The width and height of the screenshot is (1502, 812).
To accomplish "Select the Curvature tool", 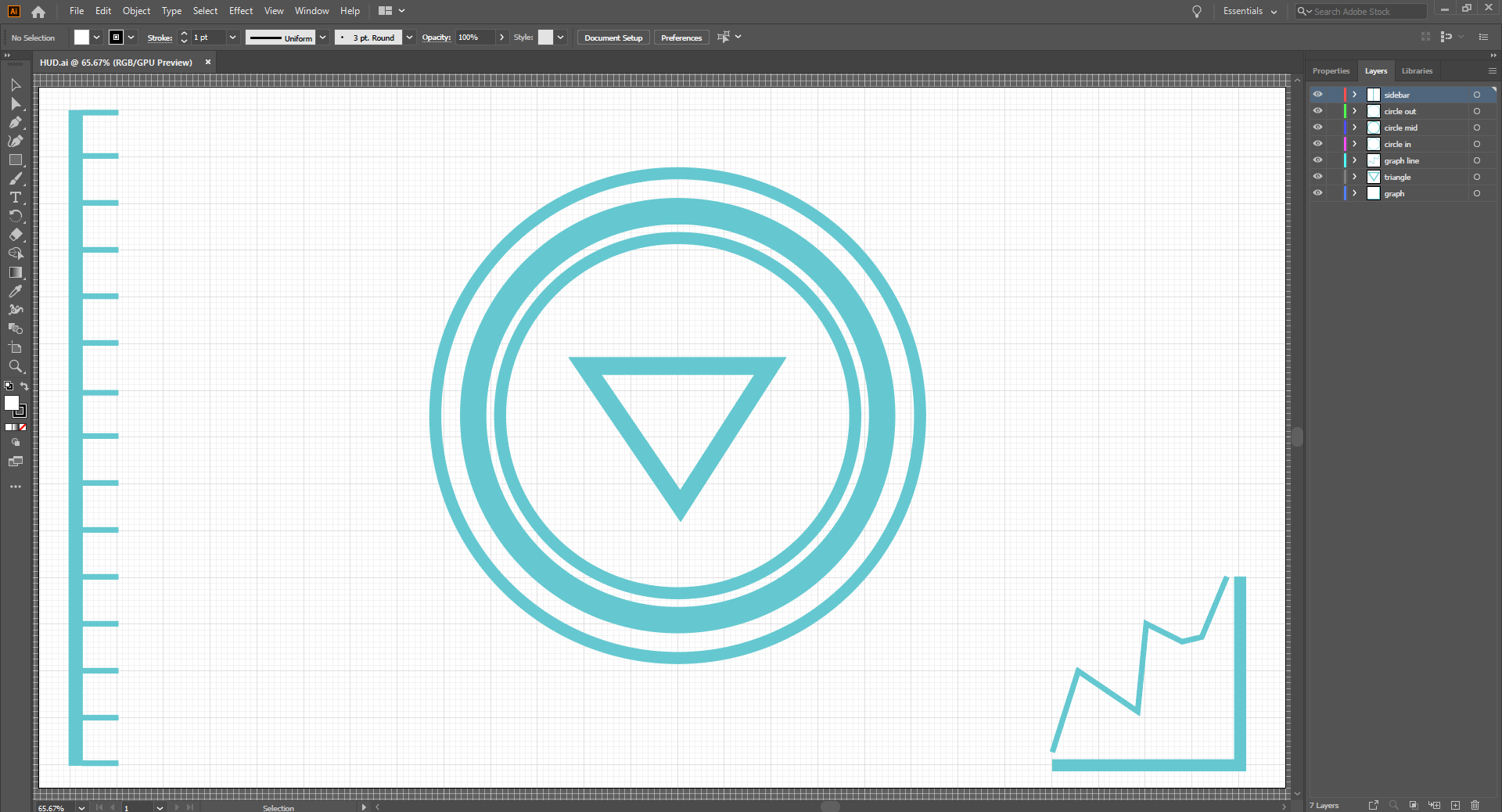I will pyautogui.click(x=16, y=141).
